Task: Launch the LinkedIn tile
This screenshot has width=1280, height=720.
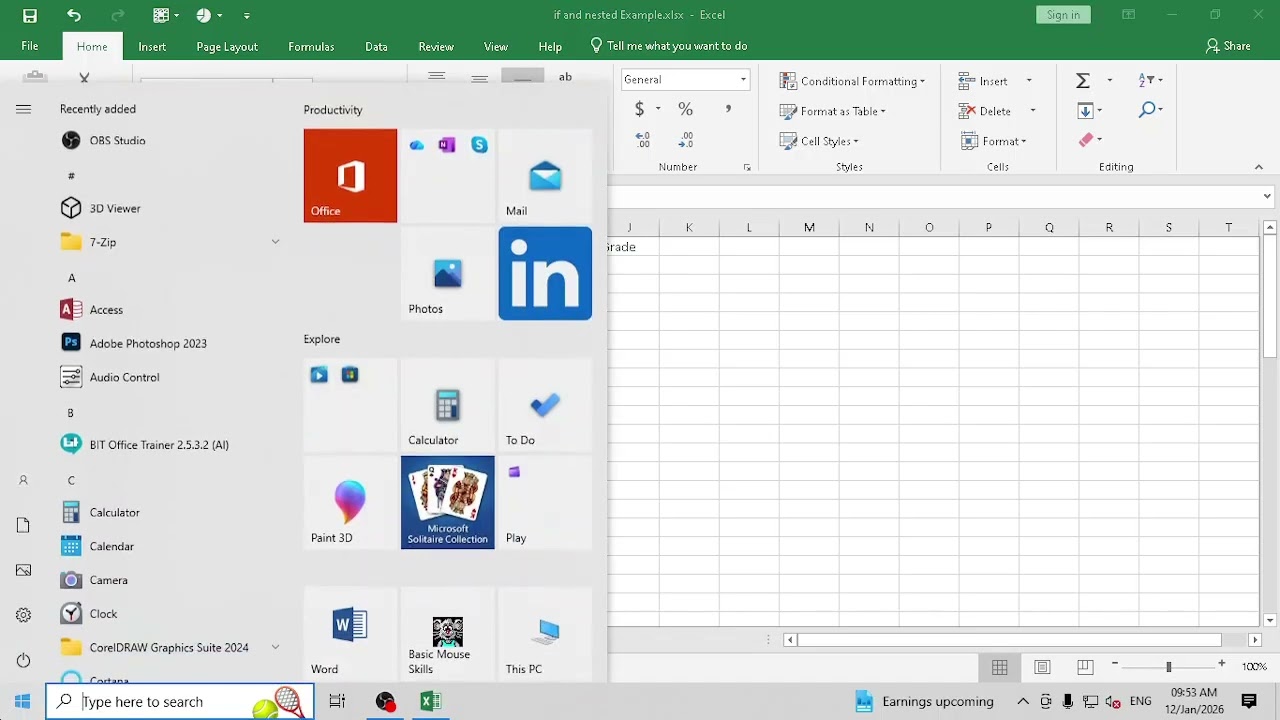Action: tap(545, 274)
